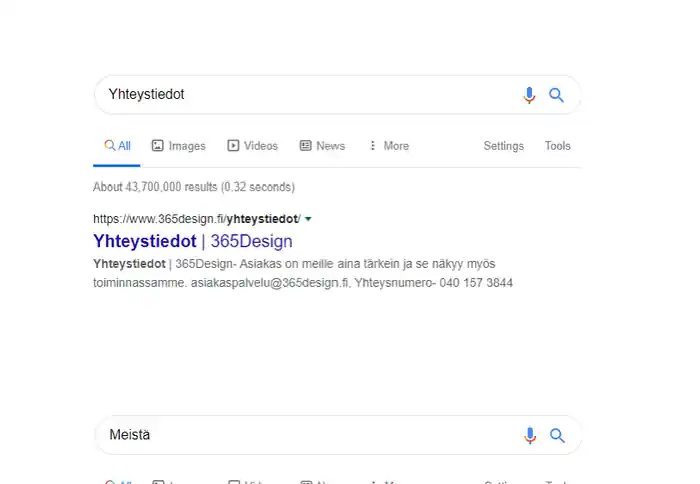Click the News tab newspaper icon
This screenshot has height=484, width=700.
point(305,146)
